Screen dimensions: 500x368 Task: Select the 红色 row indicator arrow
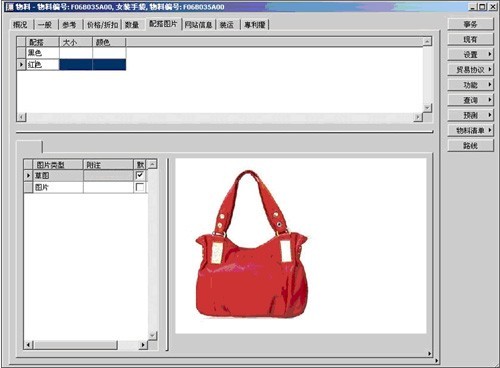coord(21,64)
